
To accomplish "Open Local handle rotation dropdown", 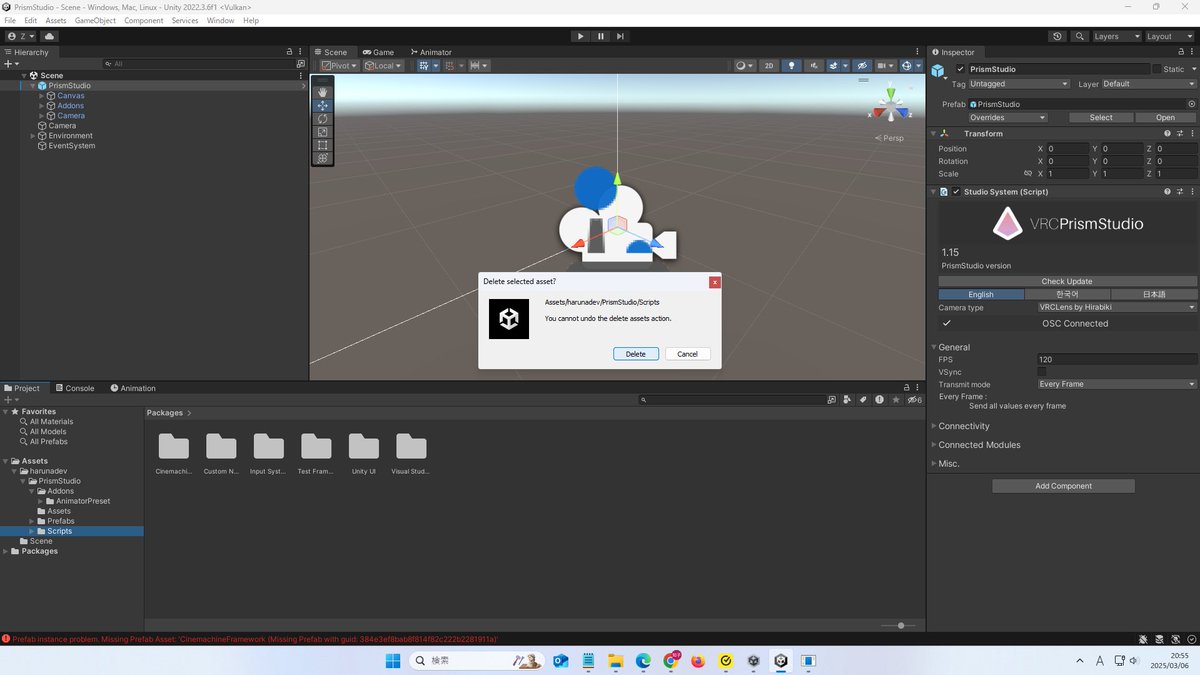I will tap(383, 65).
